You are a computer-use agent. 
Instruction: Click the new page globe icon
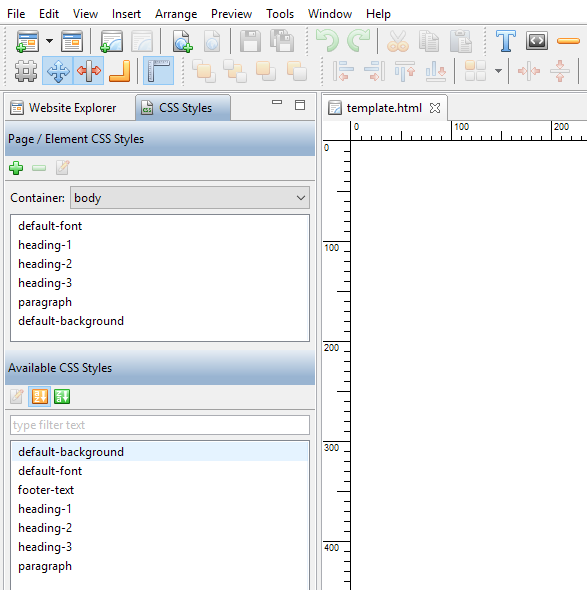182,41
